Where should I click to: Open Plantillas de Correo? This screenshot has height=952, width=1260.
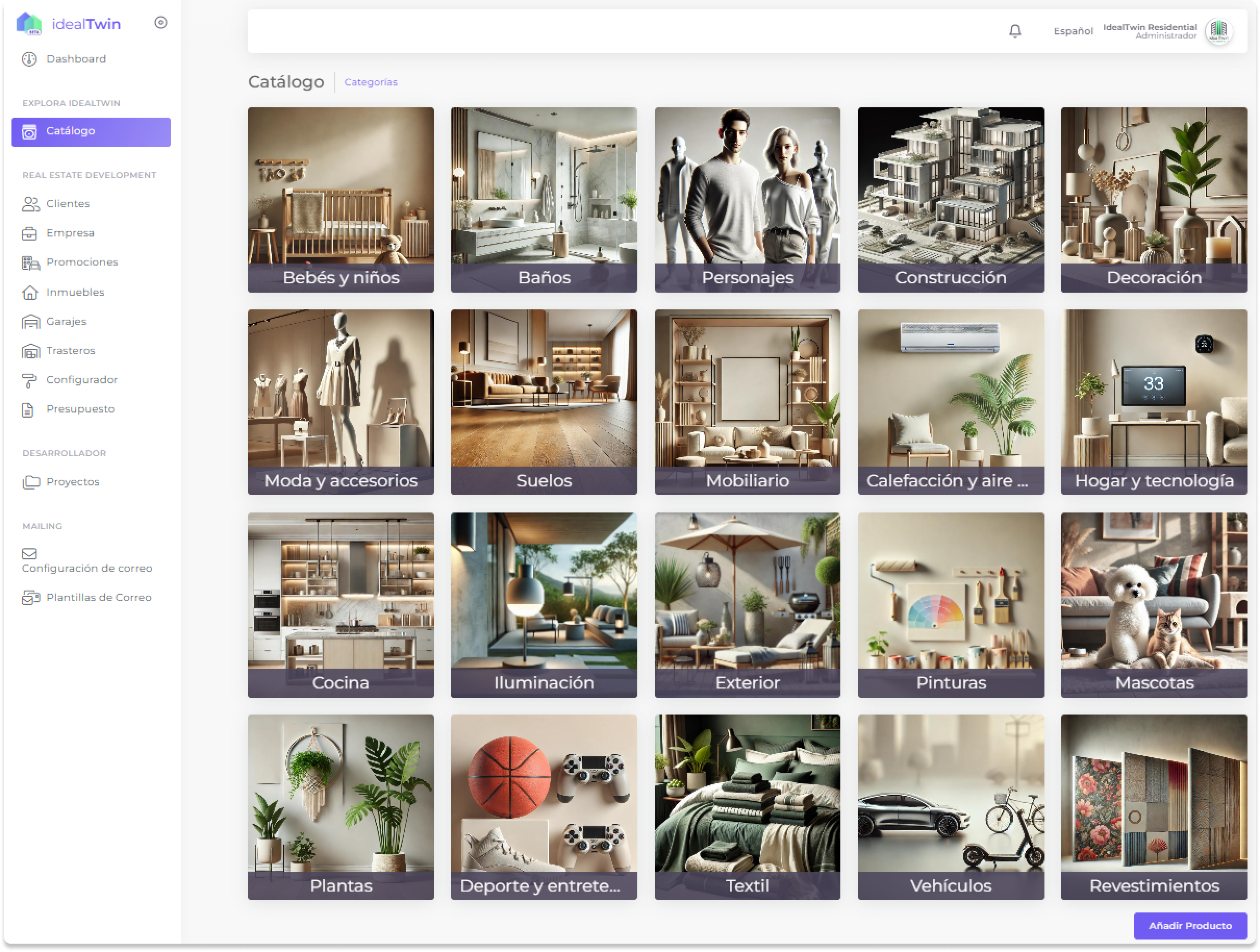point(98,598)
